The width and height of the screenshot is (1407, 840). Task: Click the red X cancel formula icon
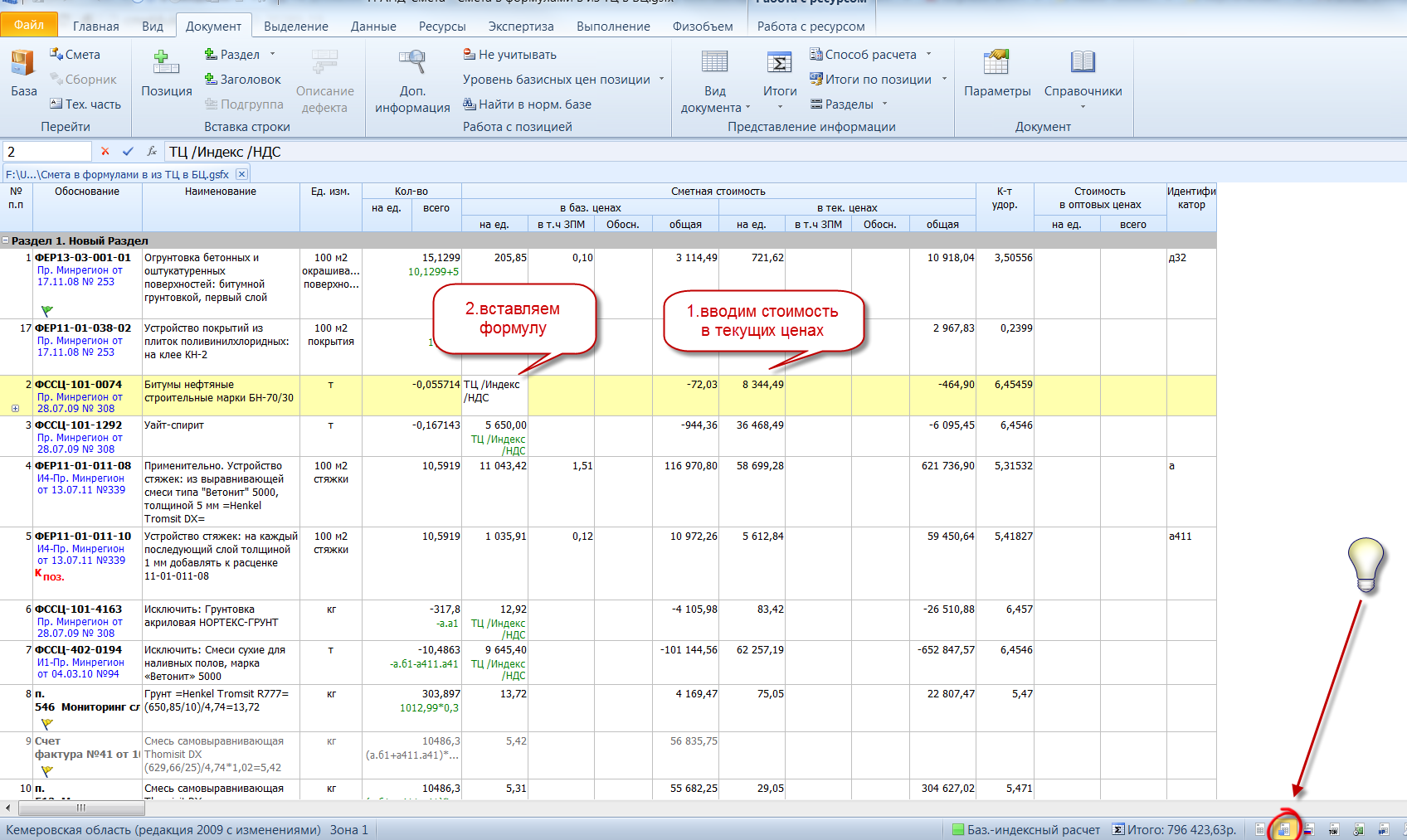105,152
